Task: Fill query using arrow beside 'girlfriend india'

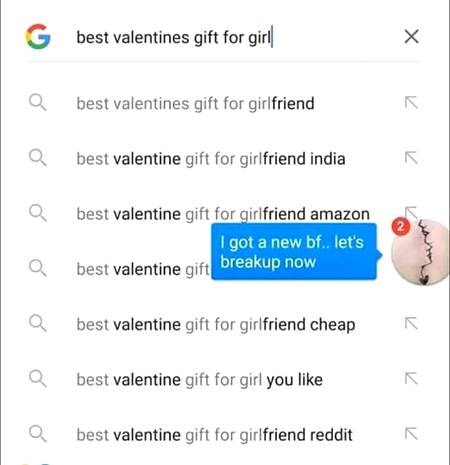Action: coord(411,158)
